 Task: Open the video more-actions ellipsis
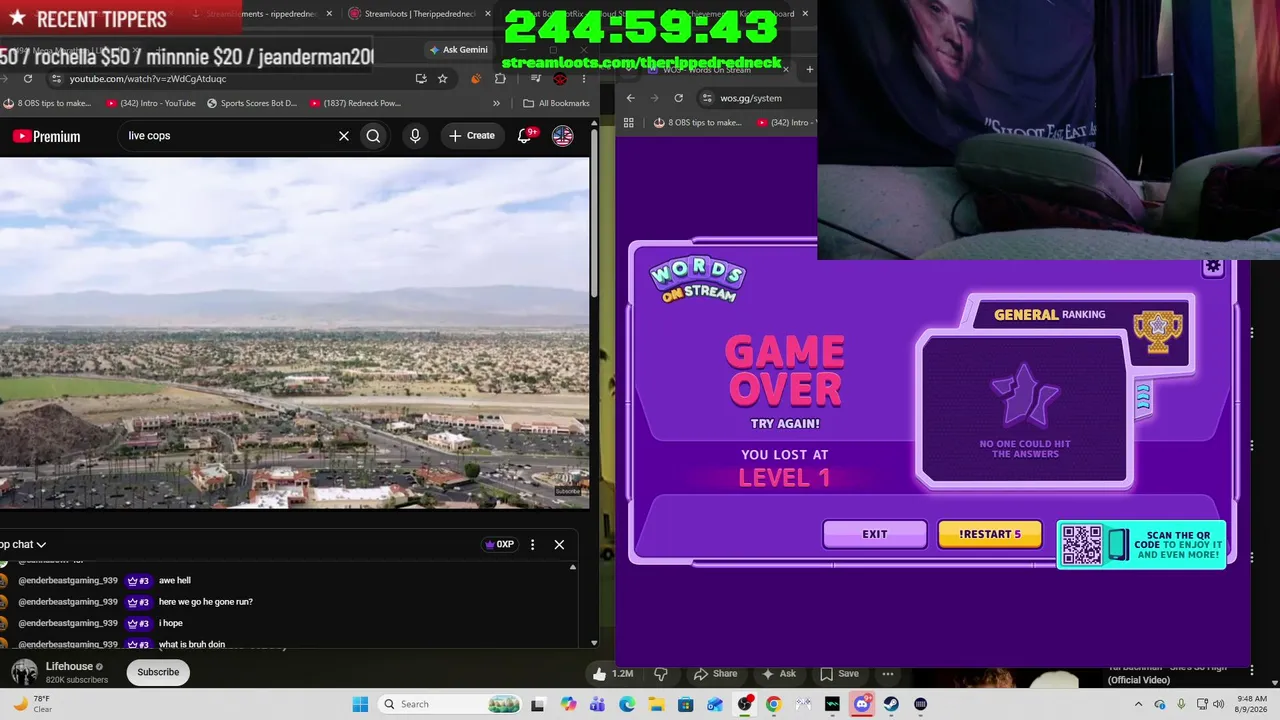888,674
